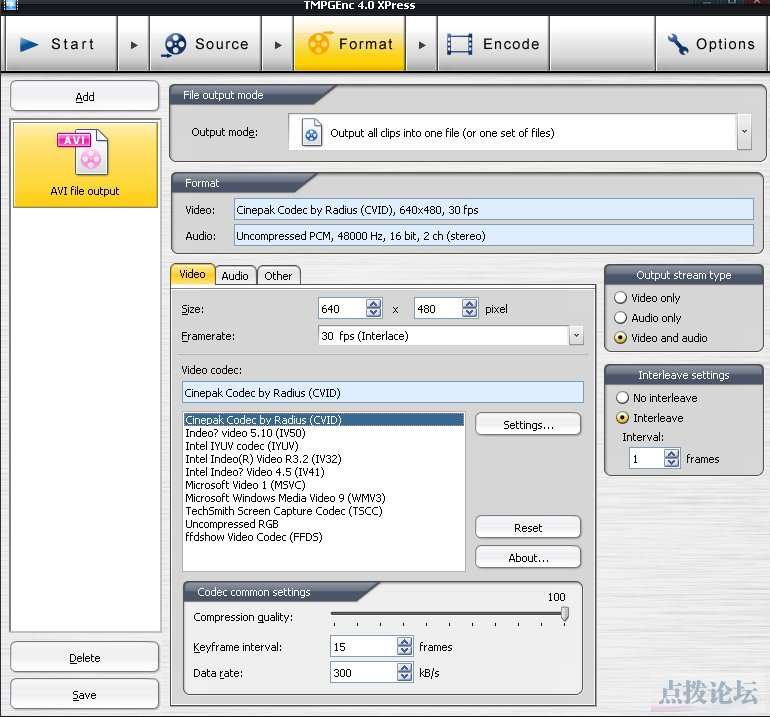Click the width 640 input field
This screenshot has height=717, width=770.
pos(342,308)
